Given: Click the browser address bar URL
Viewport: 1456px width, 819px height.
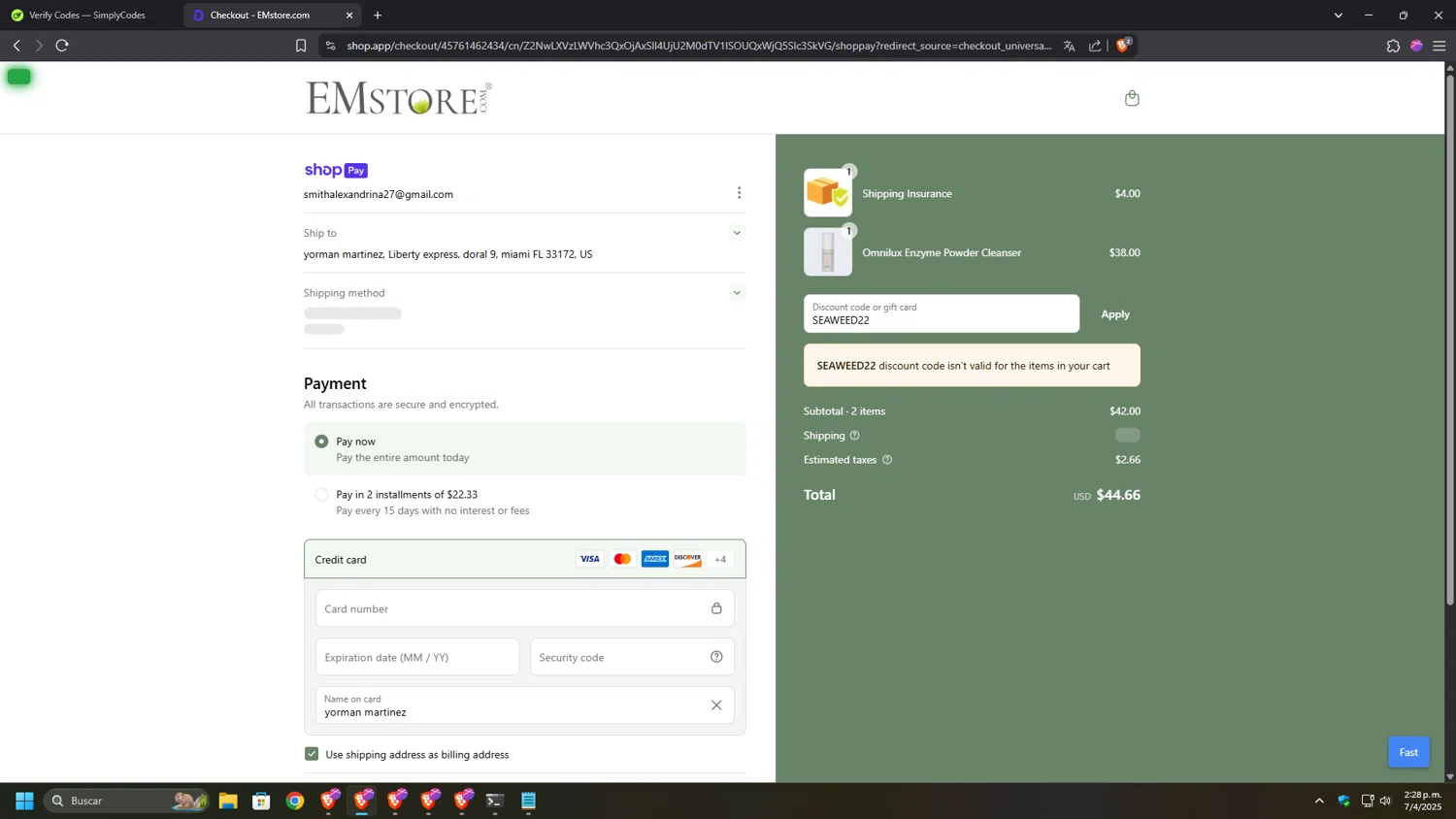Looking at the screenshot, I should pyautogui.click(x=699, y=46).
